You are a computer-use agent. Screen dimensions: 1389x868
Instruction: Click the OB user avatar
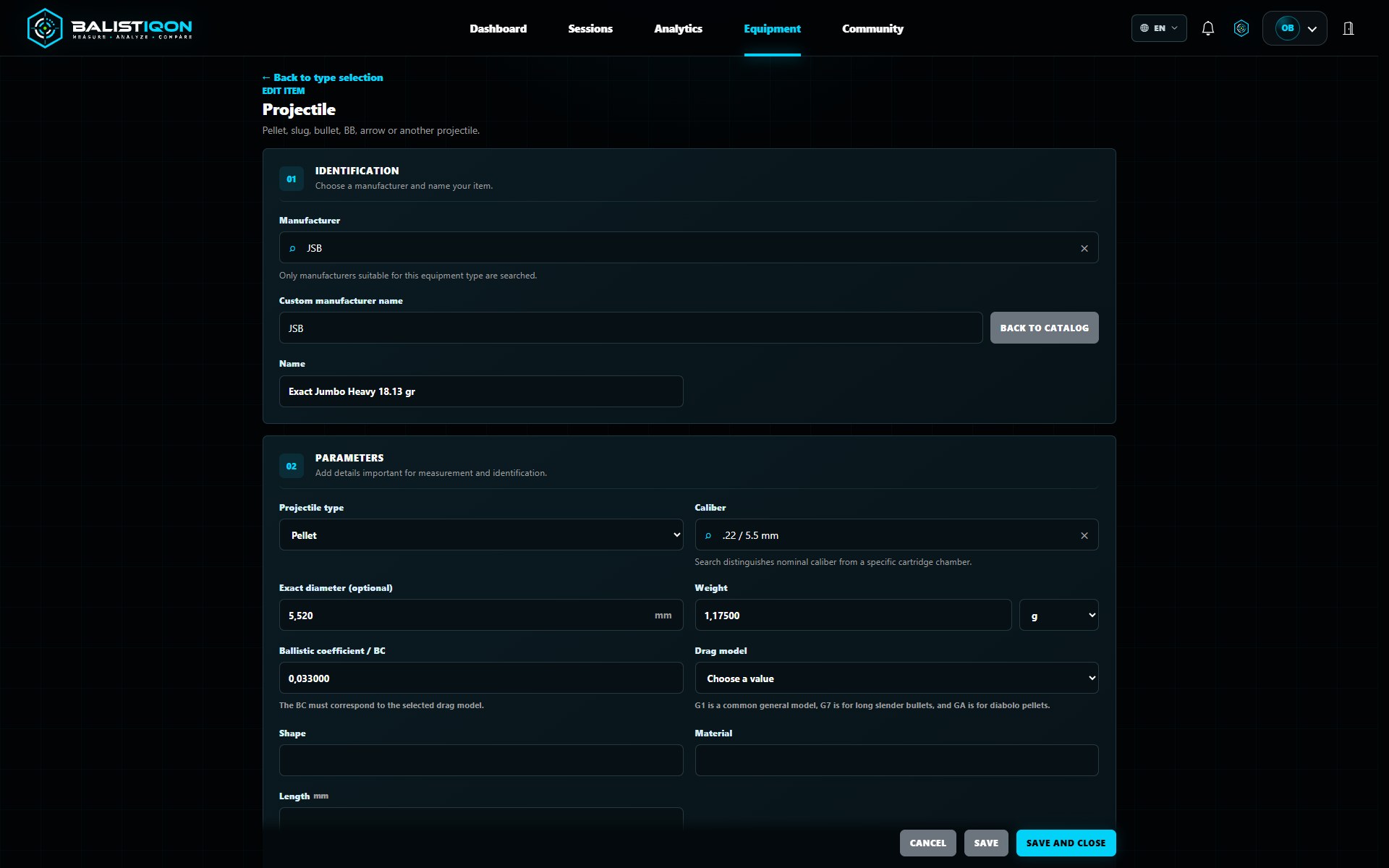click(1287, 28)
